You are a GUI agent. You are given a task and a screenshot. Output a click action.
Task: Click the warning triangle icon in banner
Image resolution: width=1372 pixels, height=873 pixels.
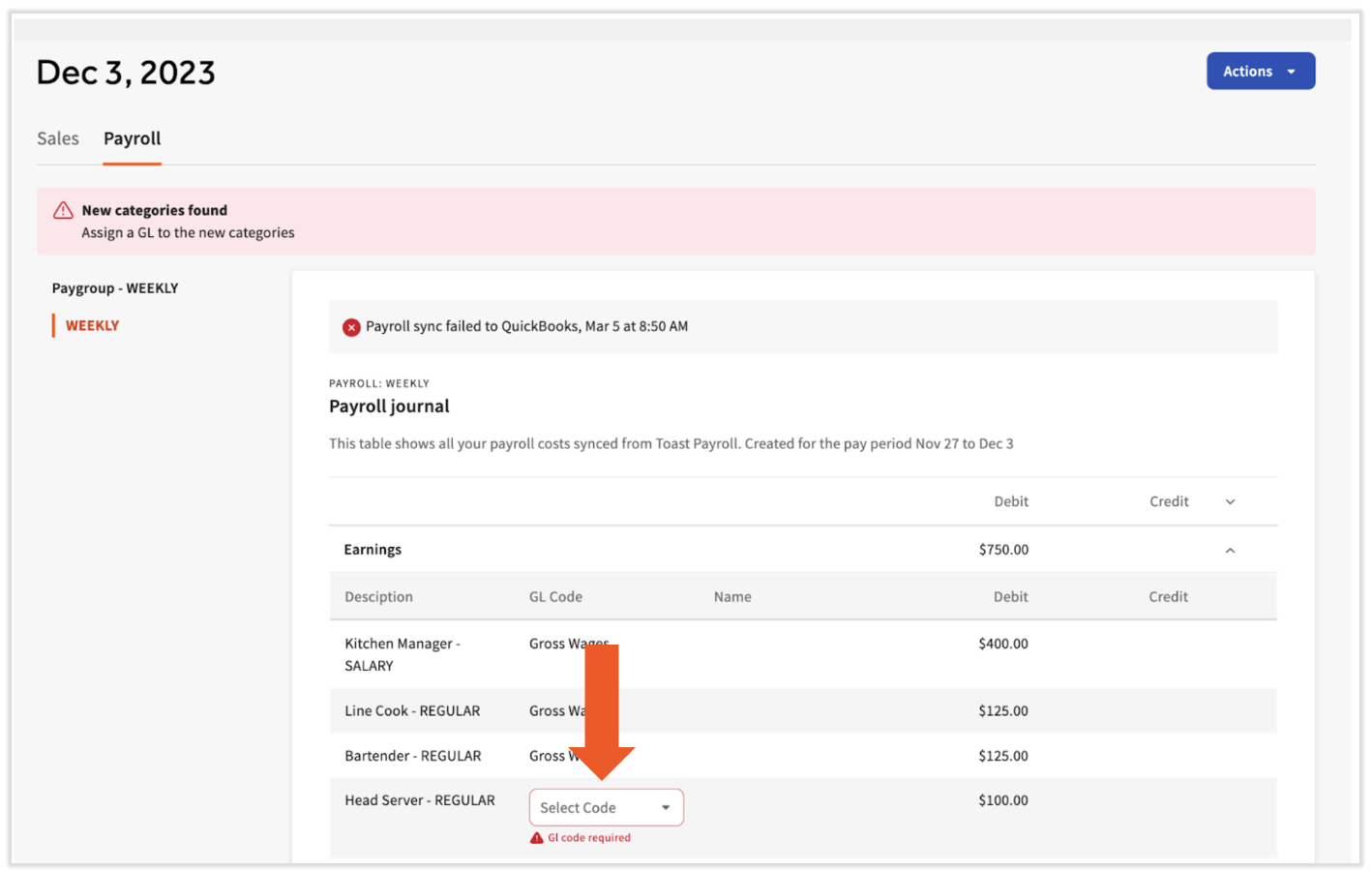63,211
